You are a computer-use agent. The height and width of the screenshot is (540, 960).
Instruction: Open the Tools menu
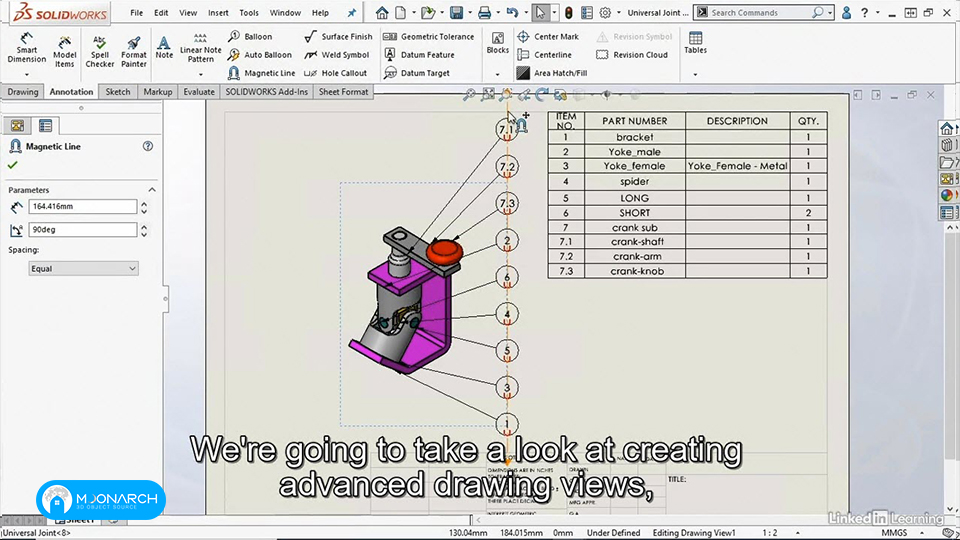tap(249, 12)
